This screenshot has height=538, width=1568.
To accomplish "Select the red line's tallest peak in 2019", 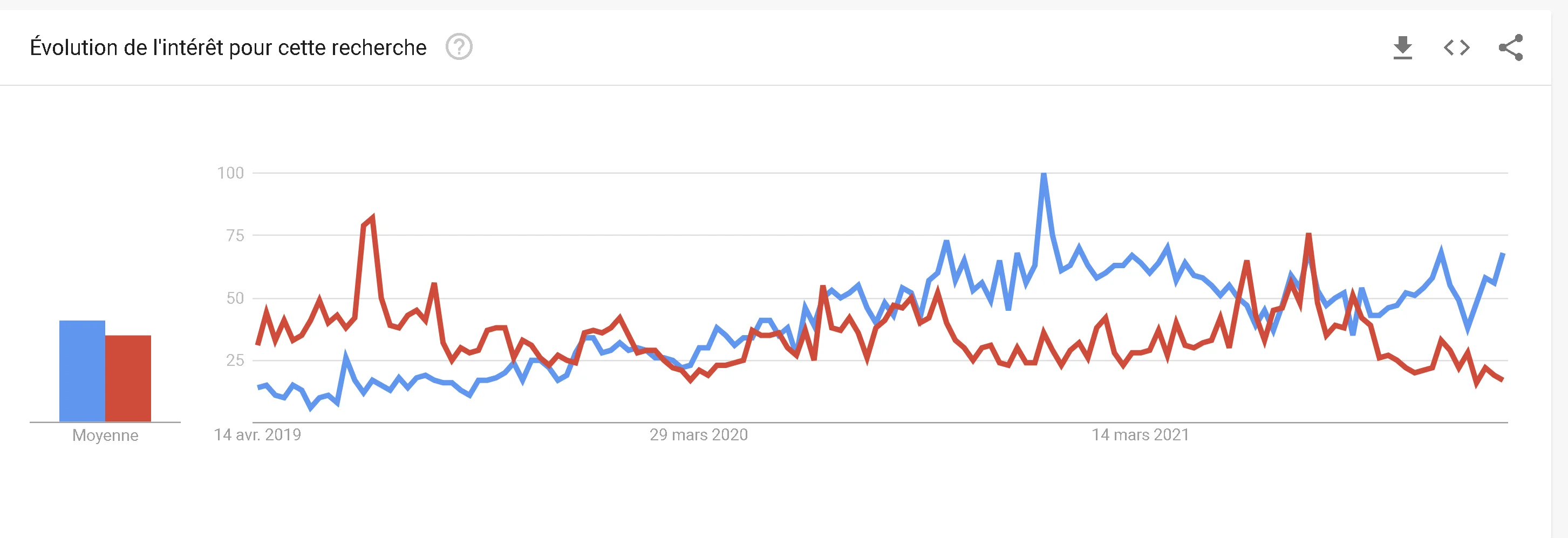I will pos(372,217).
